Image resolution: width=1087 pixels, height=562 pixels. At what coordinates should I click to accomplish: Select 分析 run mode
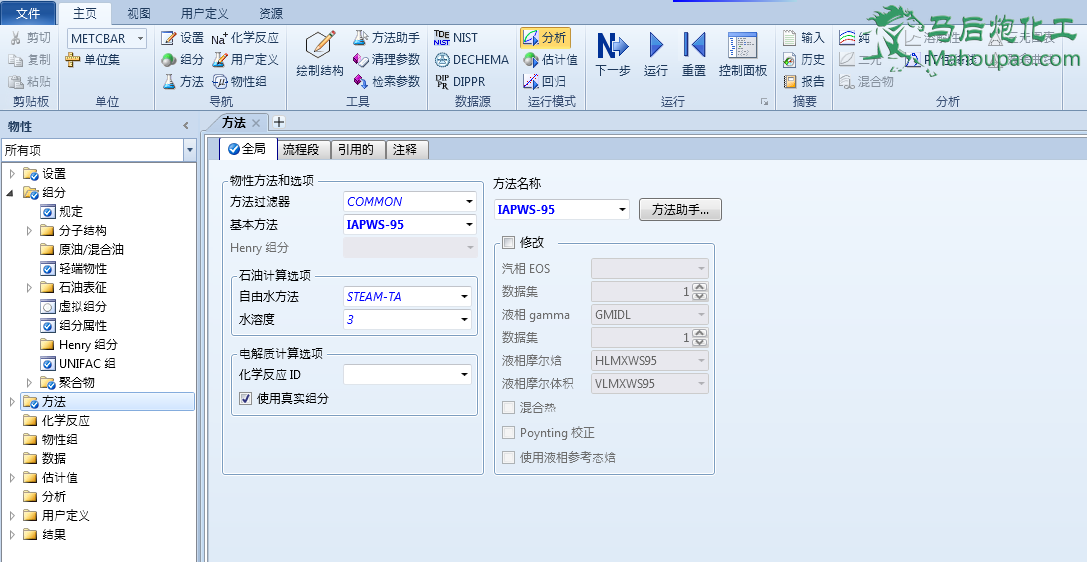coord(546,37)
